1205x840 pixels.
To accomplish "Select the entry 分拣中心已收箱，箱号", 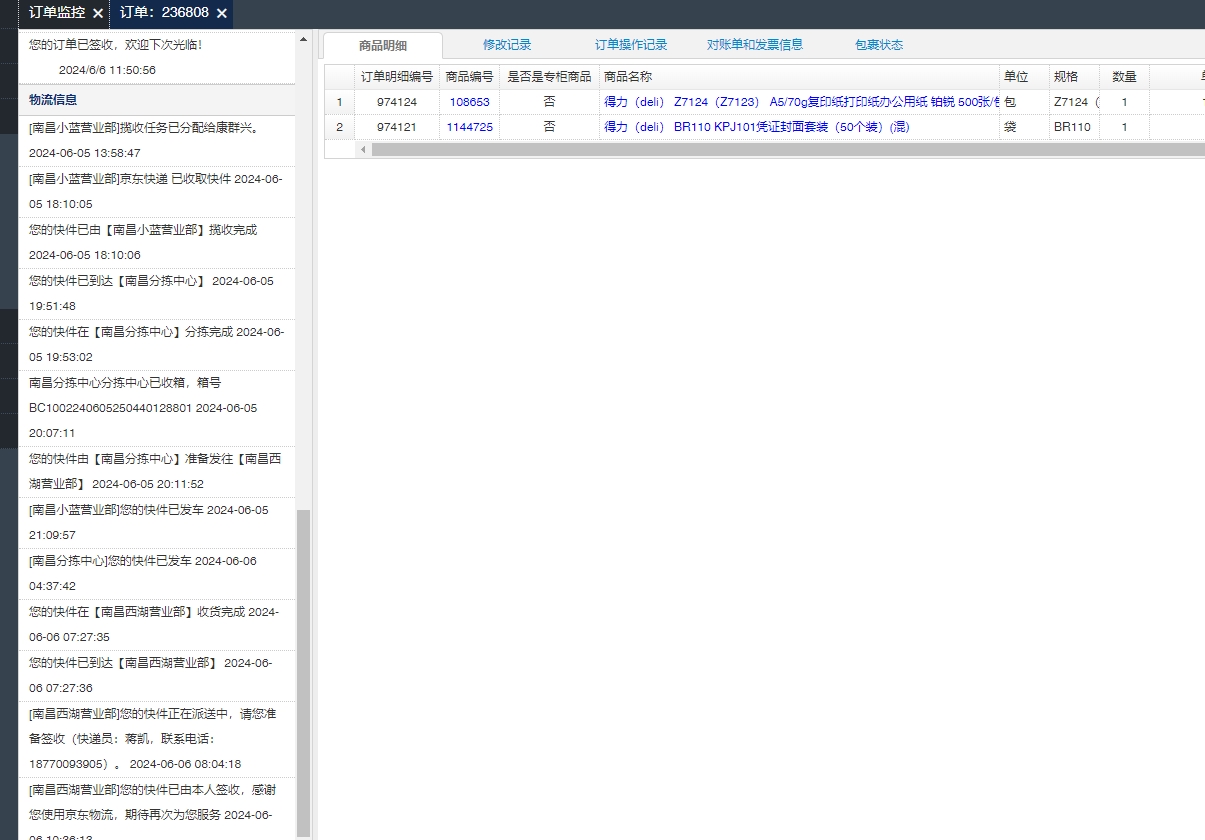I will tap(157, 408).
